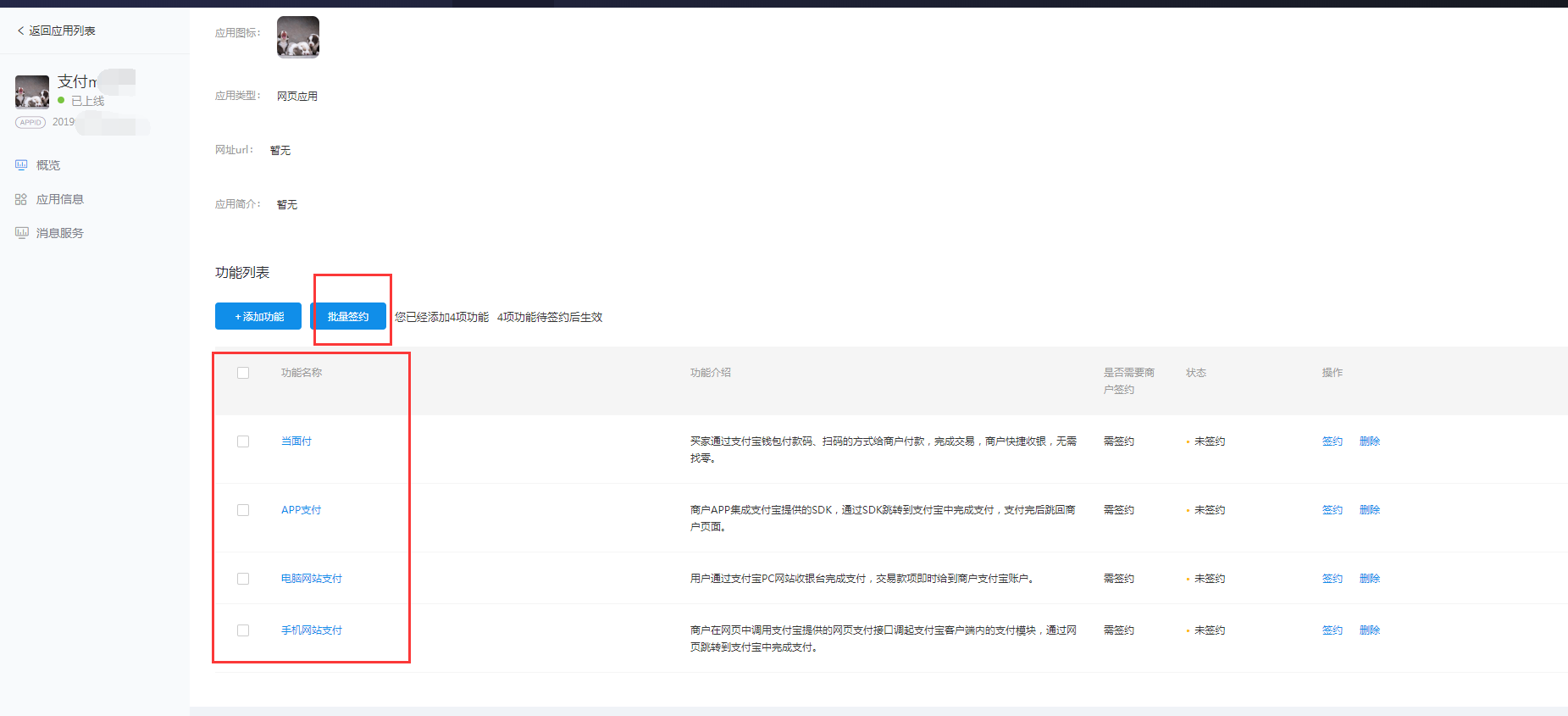Click the 状态 column header
This screenshot has height=716, width=1568.
coord(1196,373)
